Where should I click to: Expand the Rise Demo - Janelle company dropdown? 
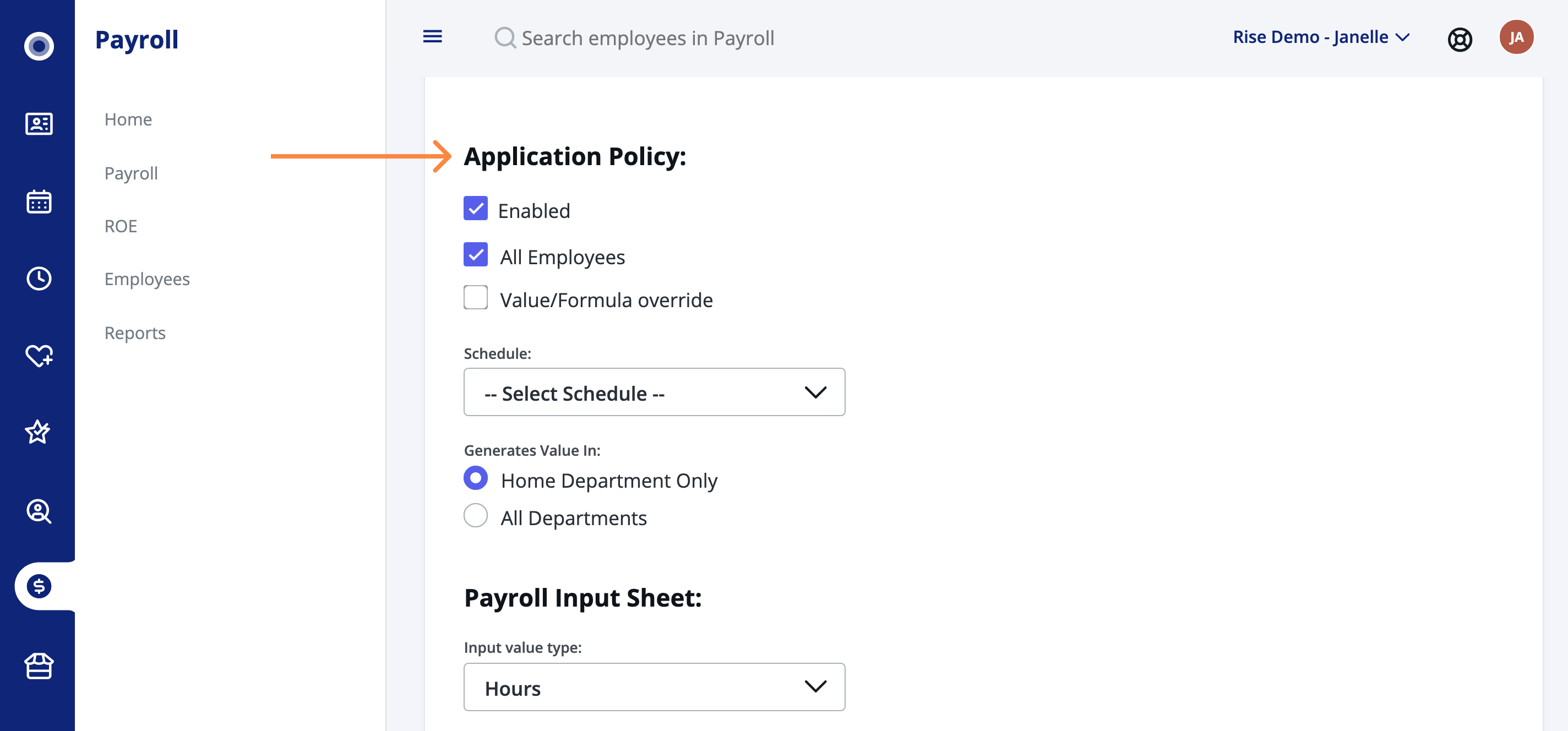tap(1321, 37)
